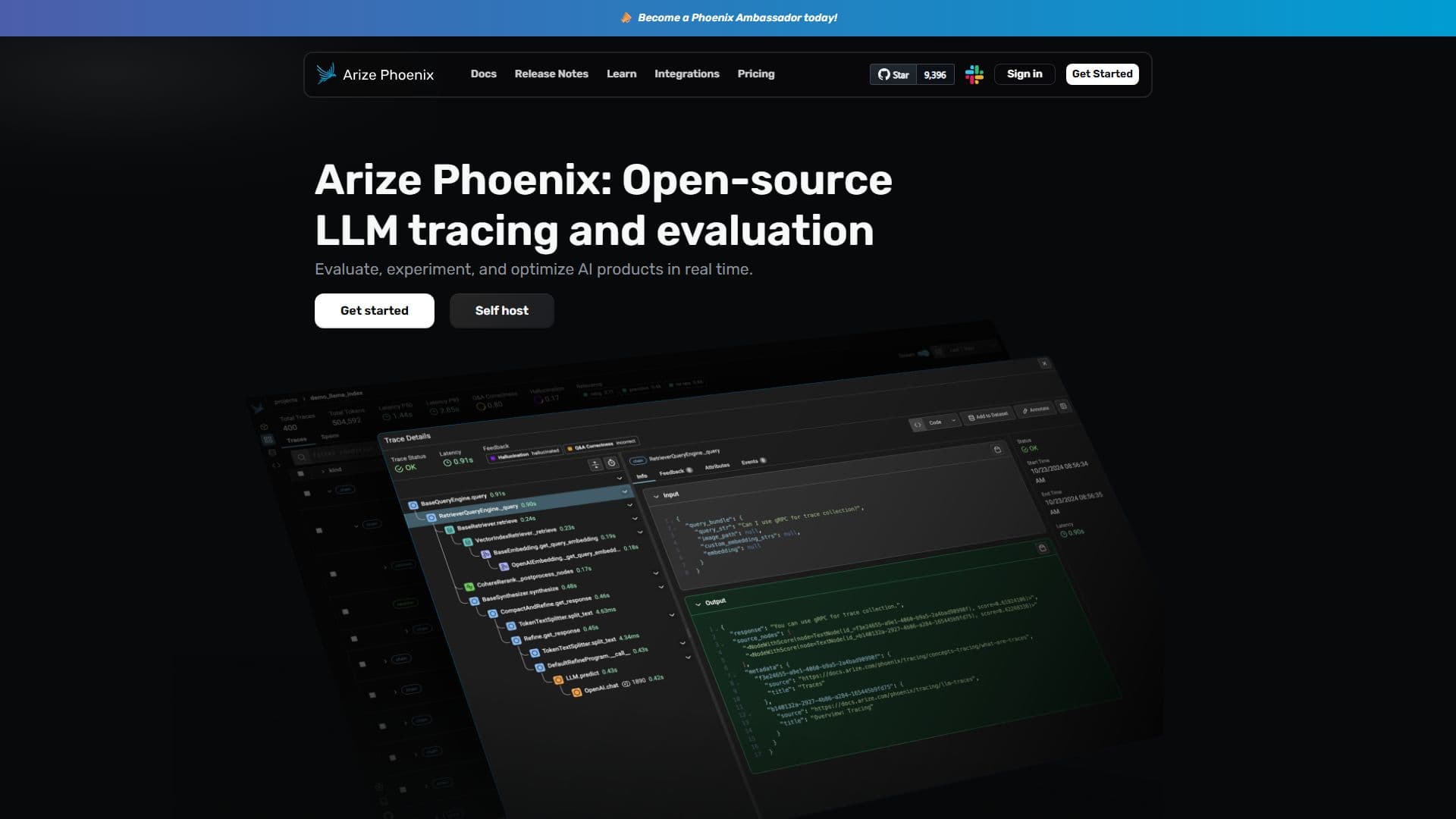The height and width of the screenshot is (819, 1456).
Task: Open the Docs menu item
Action: 483,74
